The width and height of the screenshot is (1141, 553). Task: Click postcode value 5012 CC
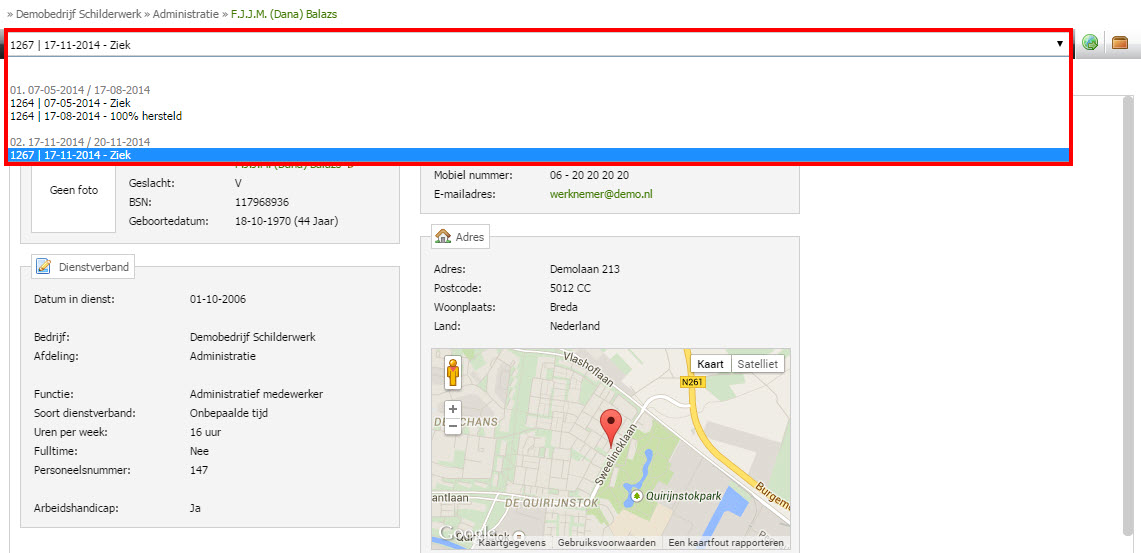570,288
